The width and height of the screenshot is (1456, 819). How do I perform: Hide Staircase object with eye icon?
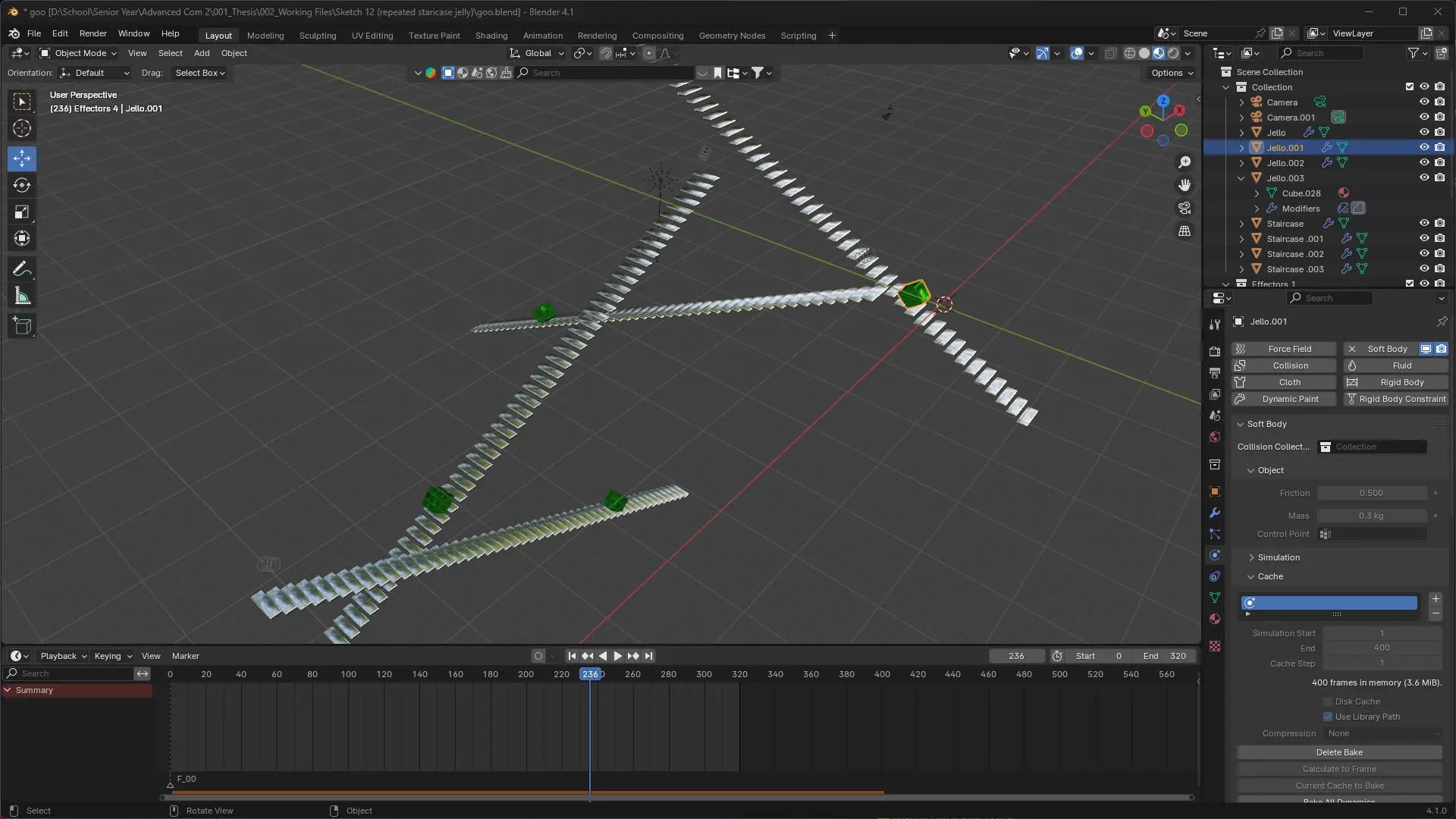pos(1424,224)
